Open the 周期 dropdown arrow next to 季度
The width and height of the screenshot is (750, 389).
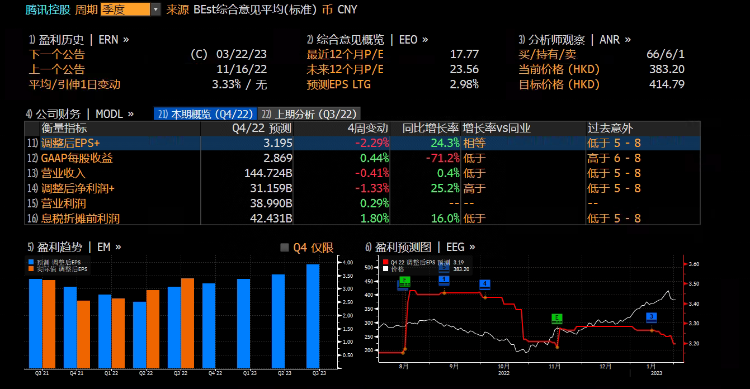tap(155, 10)
